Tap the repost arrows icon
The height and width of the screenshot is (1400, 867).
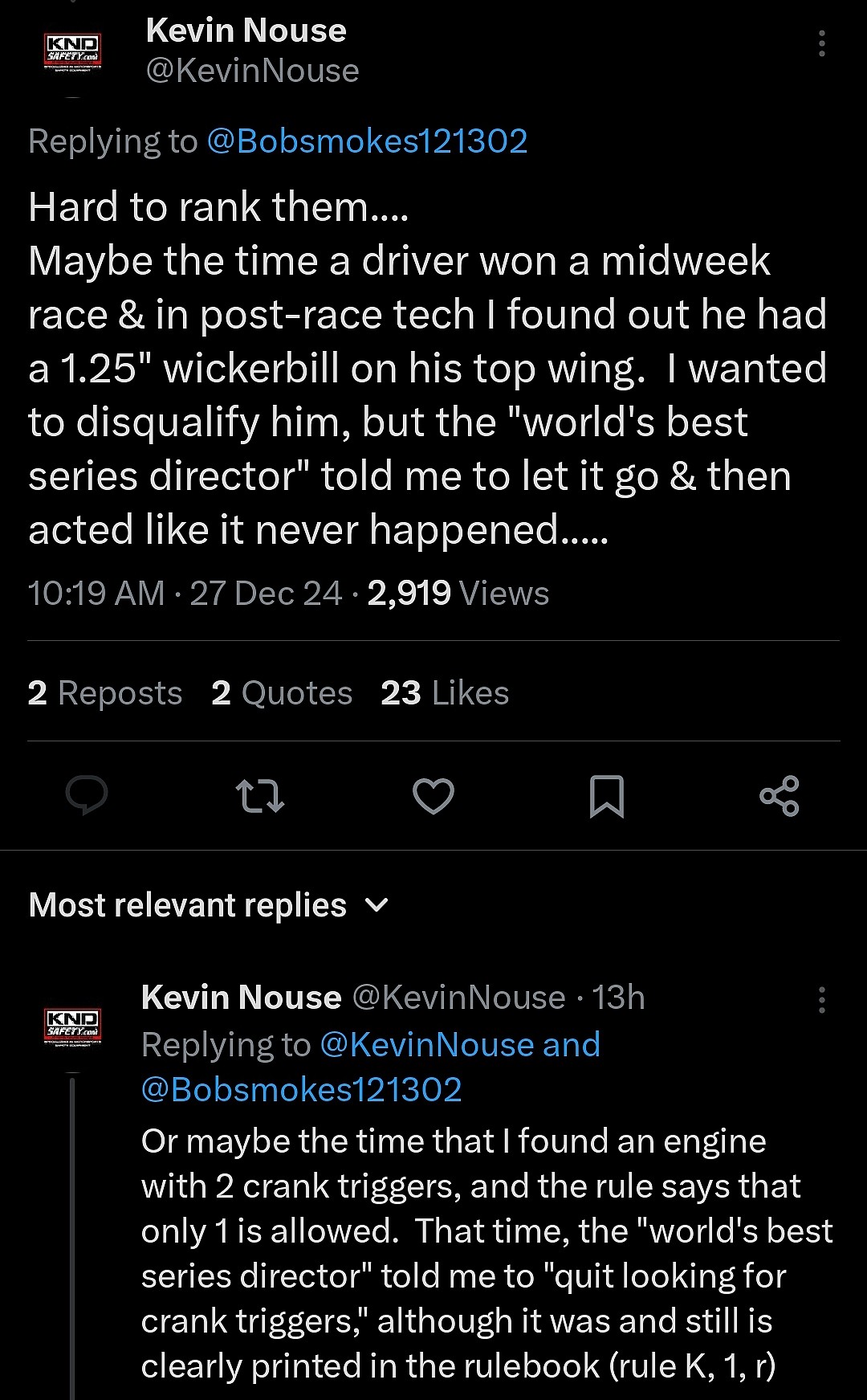[261, 796]
